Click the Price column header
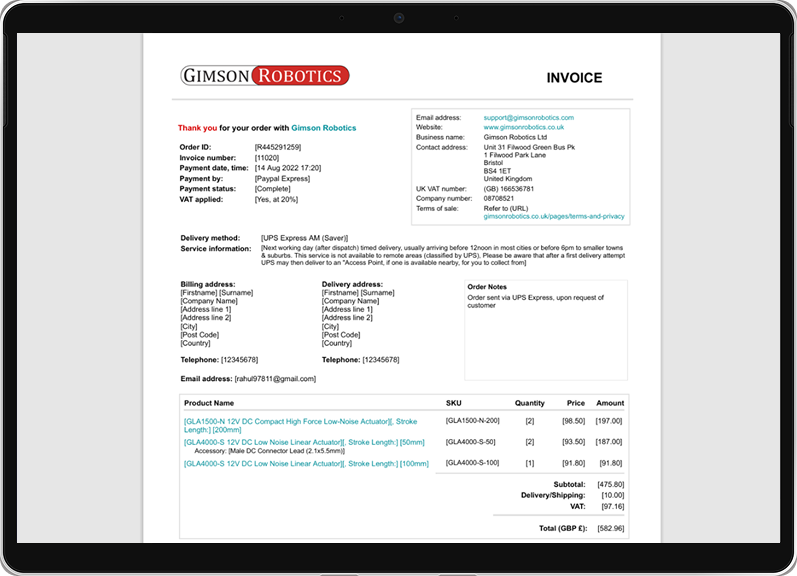Image resolution: width=797 pixels, height=576 pixels. point(575,403)
